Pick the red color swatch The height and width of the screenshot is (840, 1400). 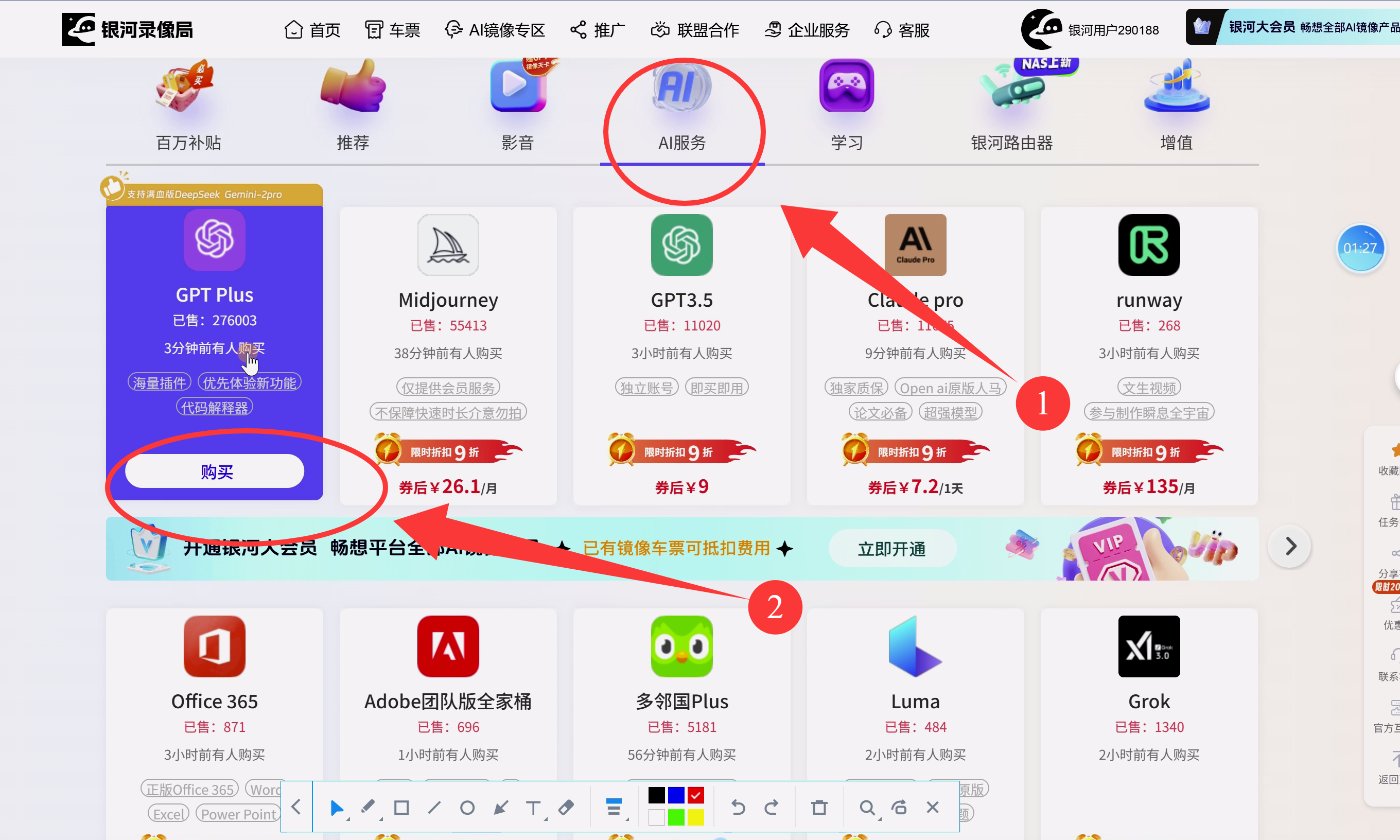coord(695,795)
